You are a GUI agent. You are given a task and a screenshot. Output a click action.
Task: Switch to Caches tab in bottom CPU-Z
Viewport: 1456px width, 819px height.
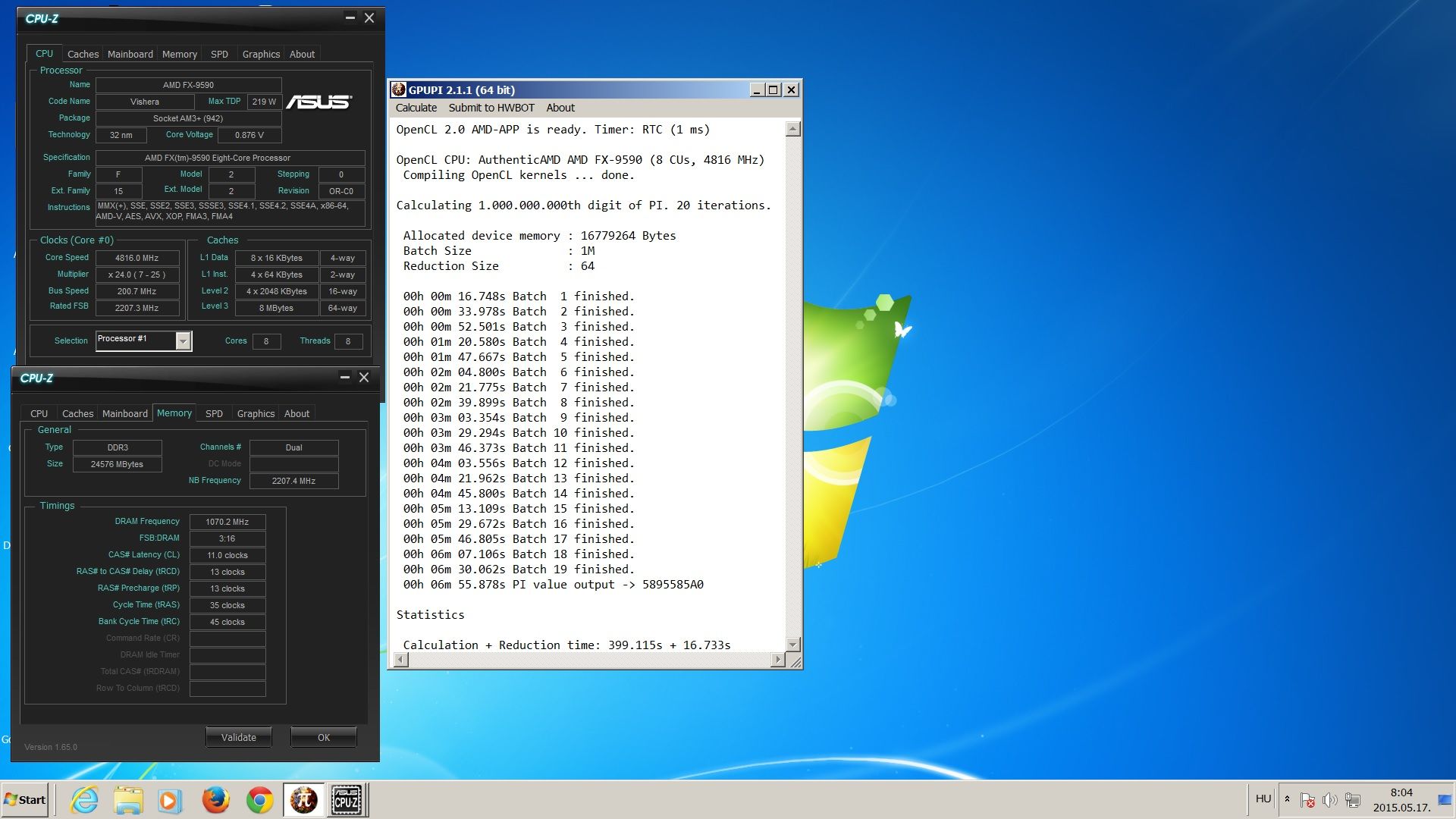[77, 413]
